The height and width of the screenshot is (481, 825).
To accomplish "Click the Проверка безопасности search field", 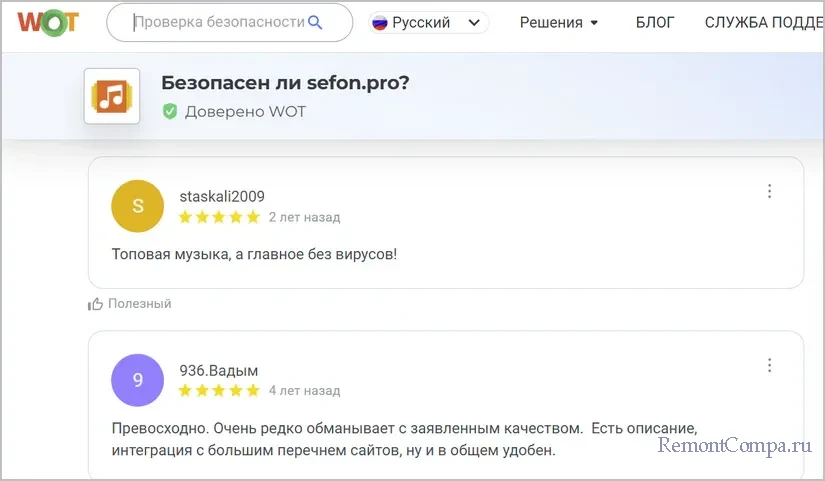I will [218, 22].
